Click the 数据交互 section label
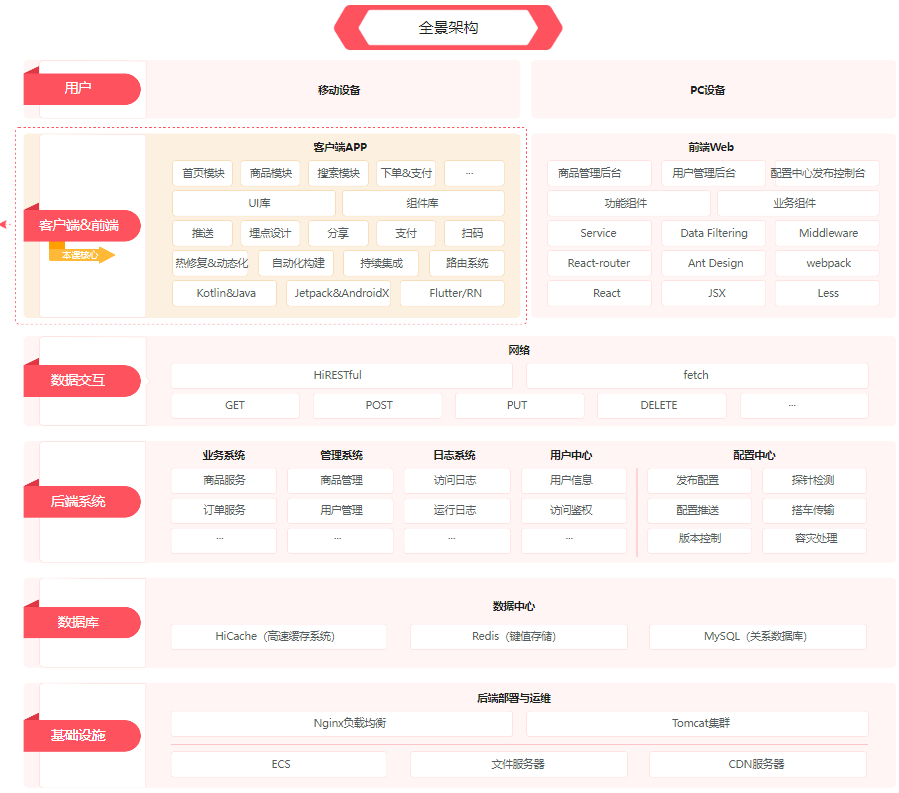This screenshot has width=899, height=793. pyautogui.click(x=82, y=381)
